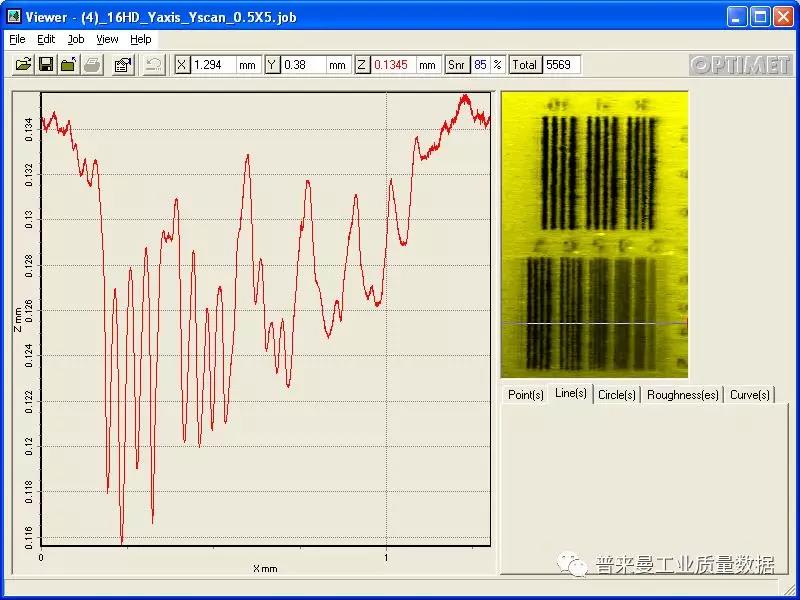Close the Viewer window
800x600 pixels.
(x=783, y=17)
